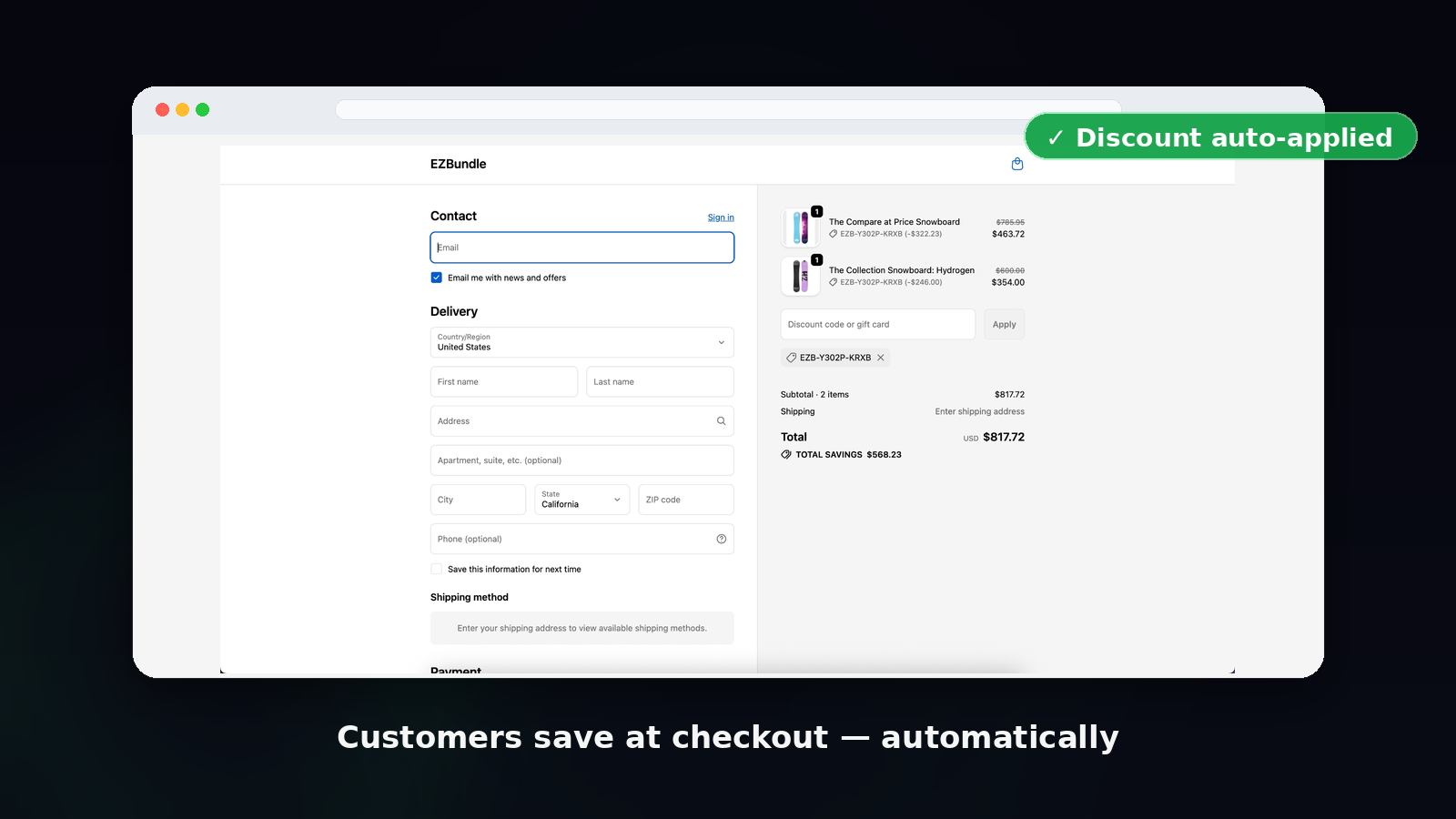Click the 'TOTAL SAVINGS $568.23' text
The height and width of the screenshot is (819, 1456).
[x=848, y=454]
